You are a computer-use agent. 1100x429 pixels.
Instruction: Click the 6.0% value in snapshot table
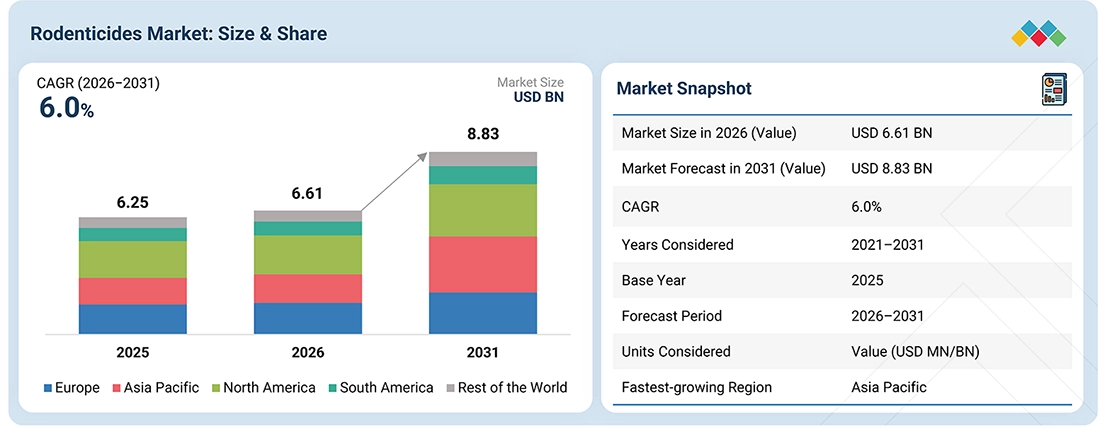coord(866,207)
